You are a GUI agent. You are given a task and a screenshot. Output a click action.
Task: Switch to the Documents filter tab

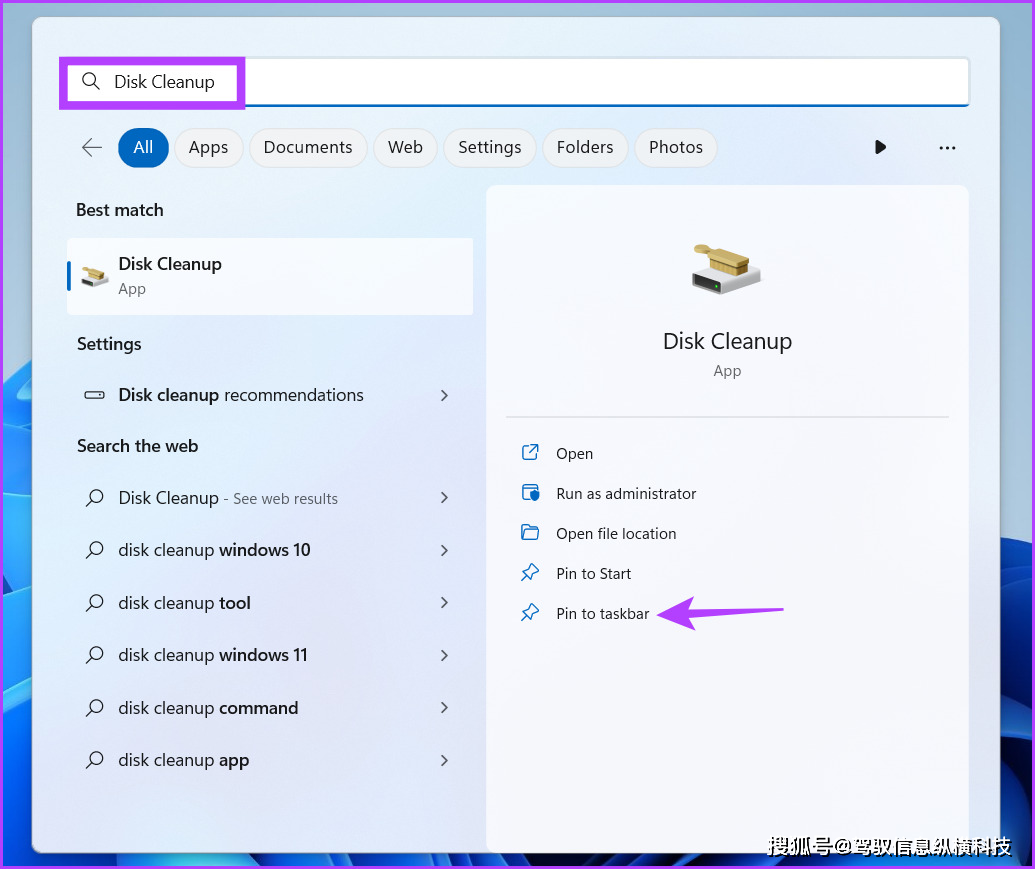(308, 147)
